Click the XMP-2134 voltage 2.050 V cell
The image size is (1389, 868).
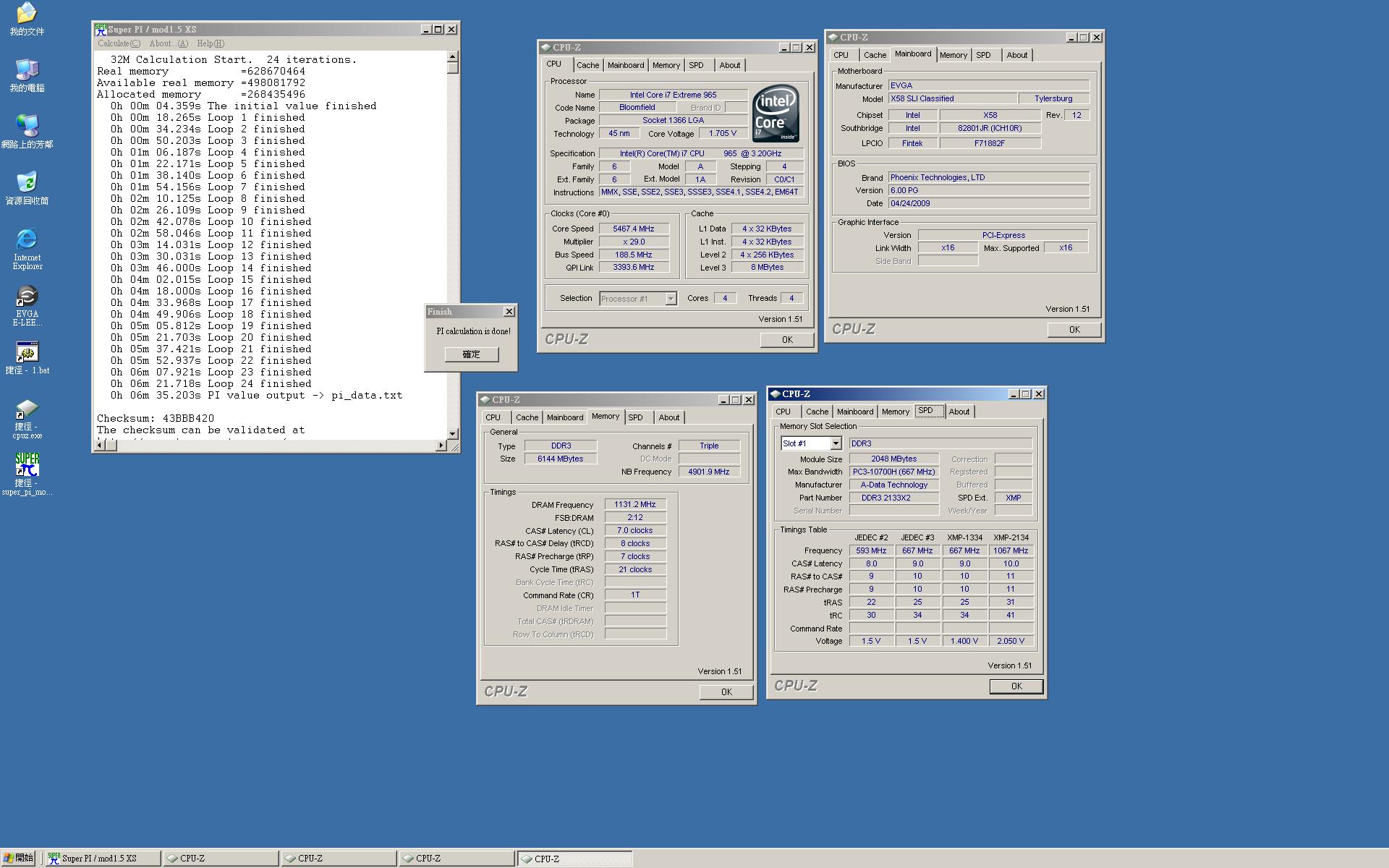pos(1011,641)
